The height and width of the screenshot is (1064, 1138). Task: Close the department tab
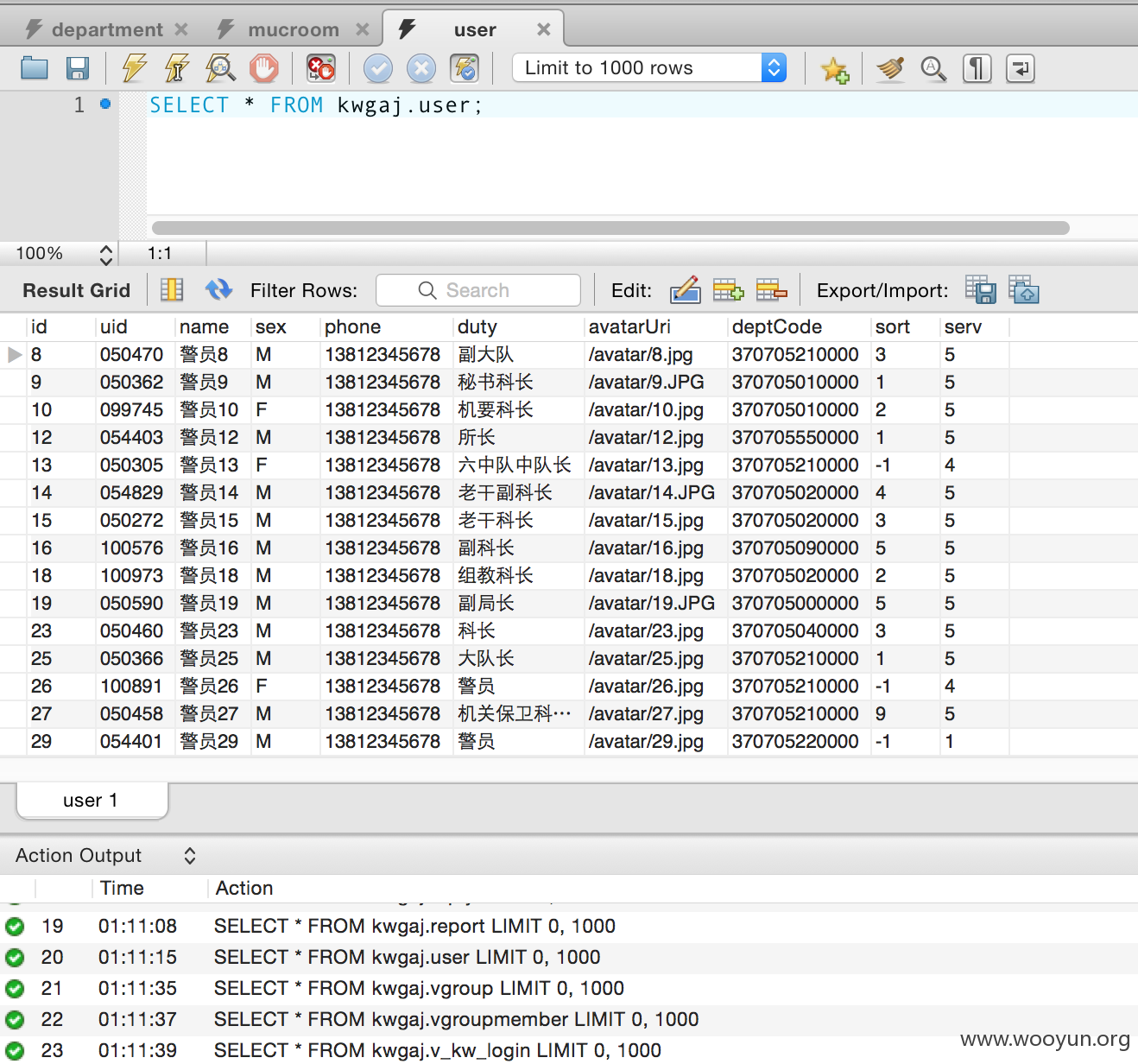181,29
